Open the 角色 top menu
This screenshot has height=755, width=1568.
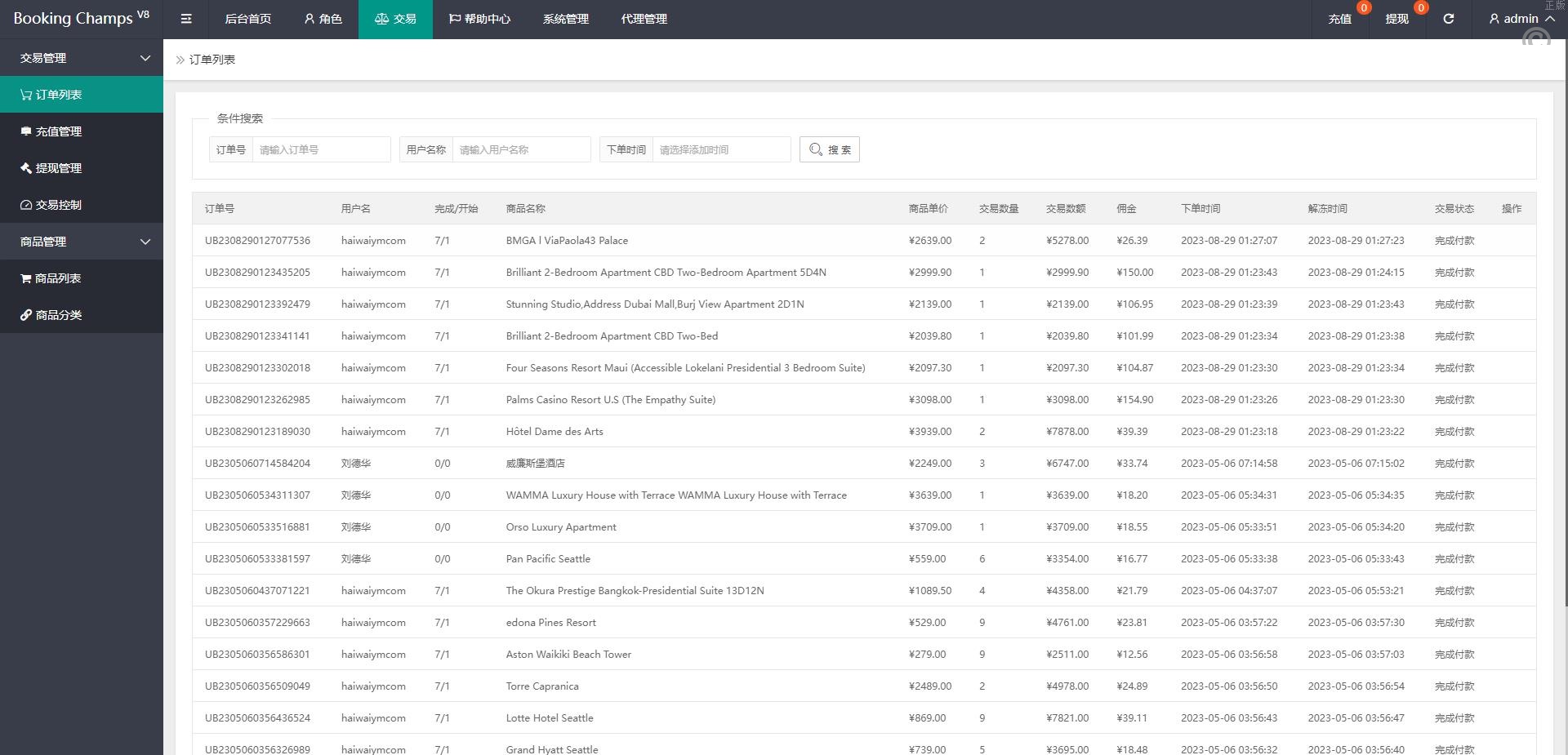point(323,19)
